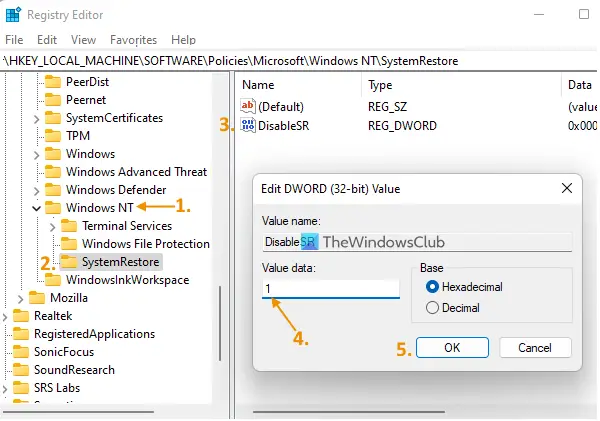The width and height of the screenshot is (600, 421).
Task: Click the Windows File Protection folder icon
Action: [69, 243]
